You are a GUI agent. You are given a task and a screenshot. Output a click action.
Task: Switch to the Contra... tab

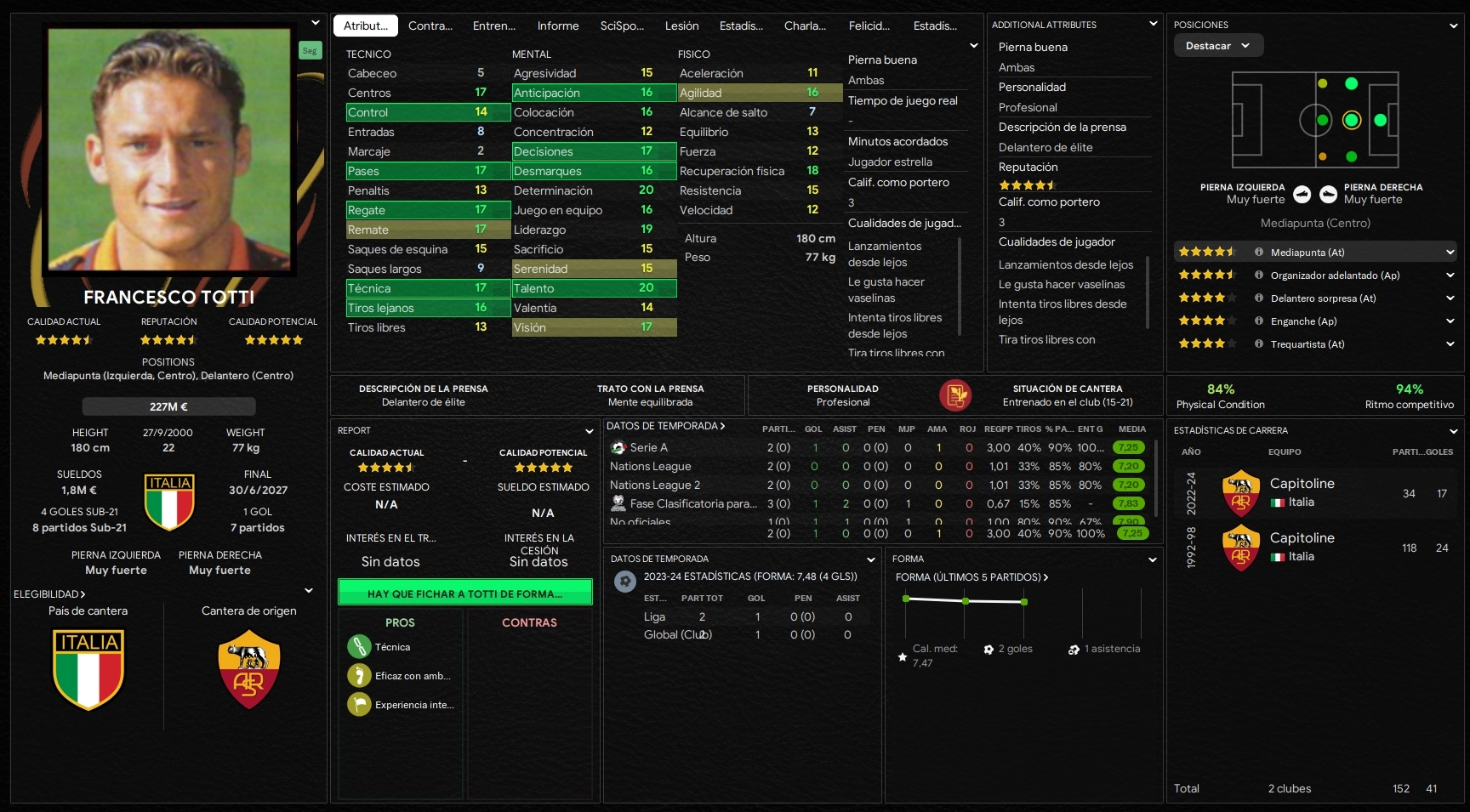coord(430,26)
